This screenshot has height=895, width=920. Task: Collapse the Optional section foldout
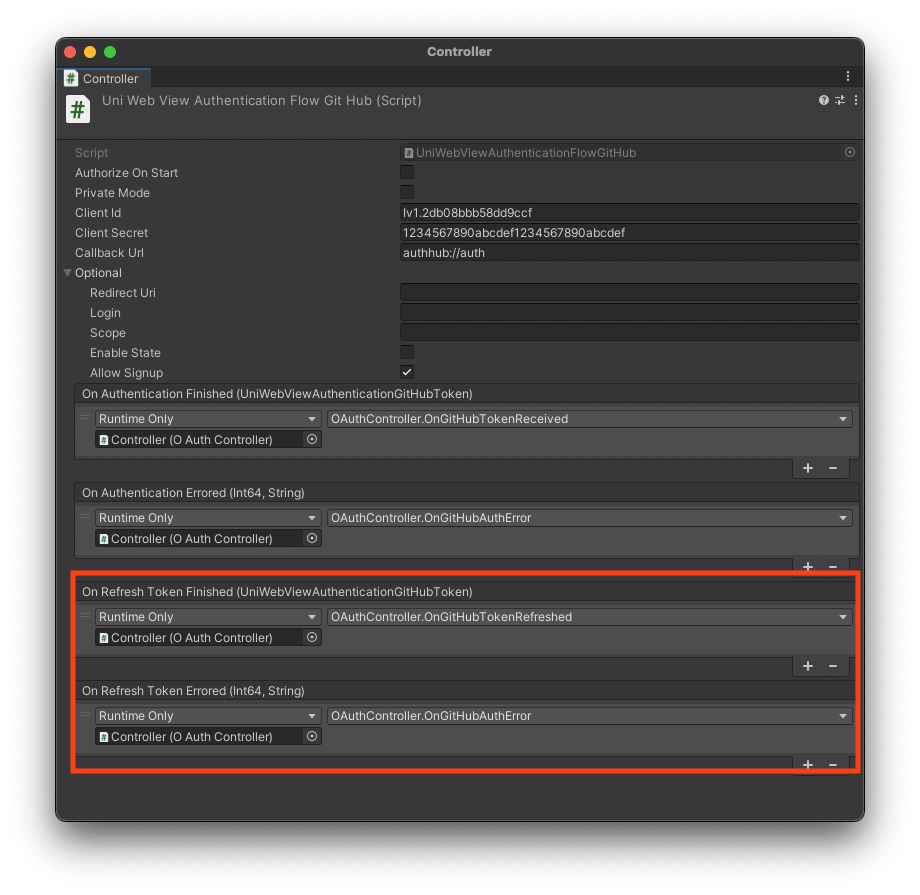(68, 273)
